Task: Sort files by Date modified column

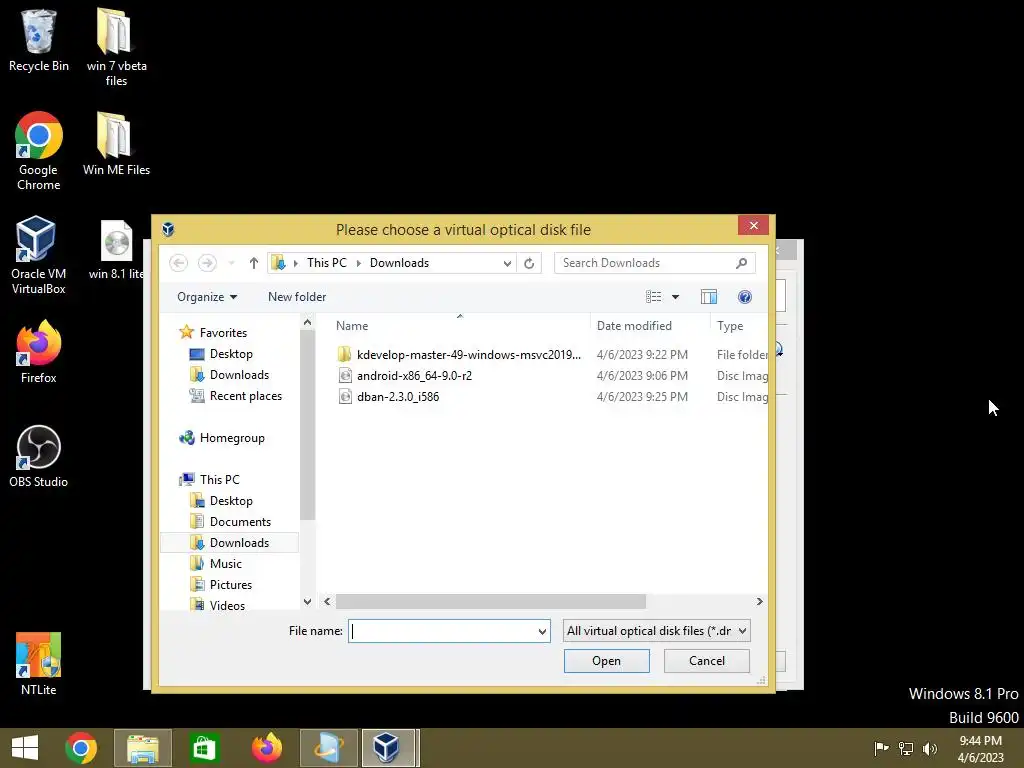Action: point(634,326)
